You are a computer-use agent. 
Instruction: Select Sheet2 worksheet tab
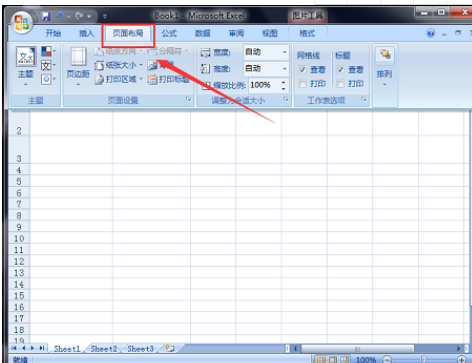(x=104, y=349)
